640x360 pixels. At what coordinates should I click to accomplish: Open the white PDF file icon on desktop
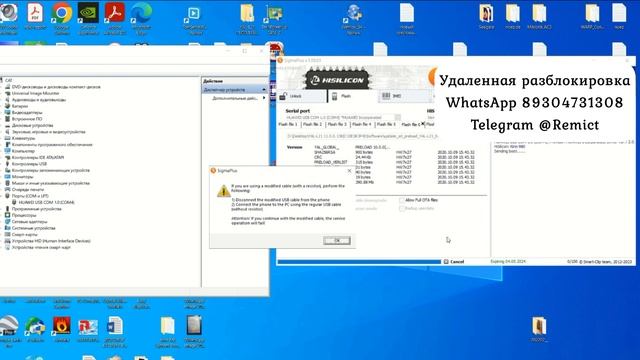tap(35, 14)
